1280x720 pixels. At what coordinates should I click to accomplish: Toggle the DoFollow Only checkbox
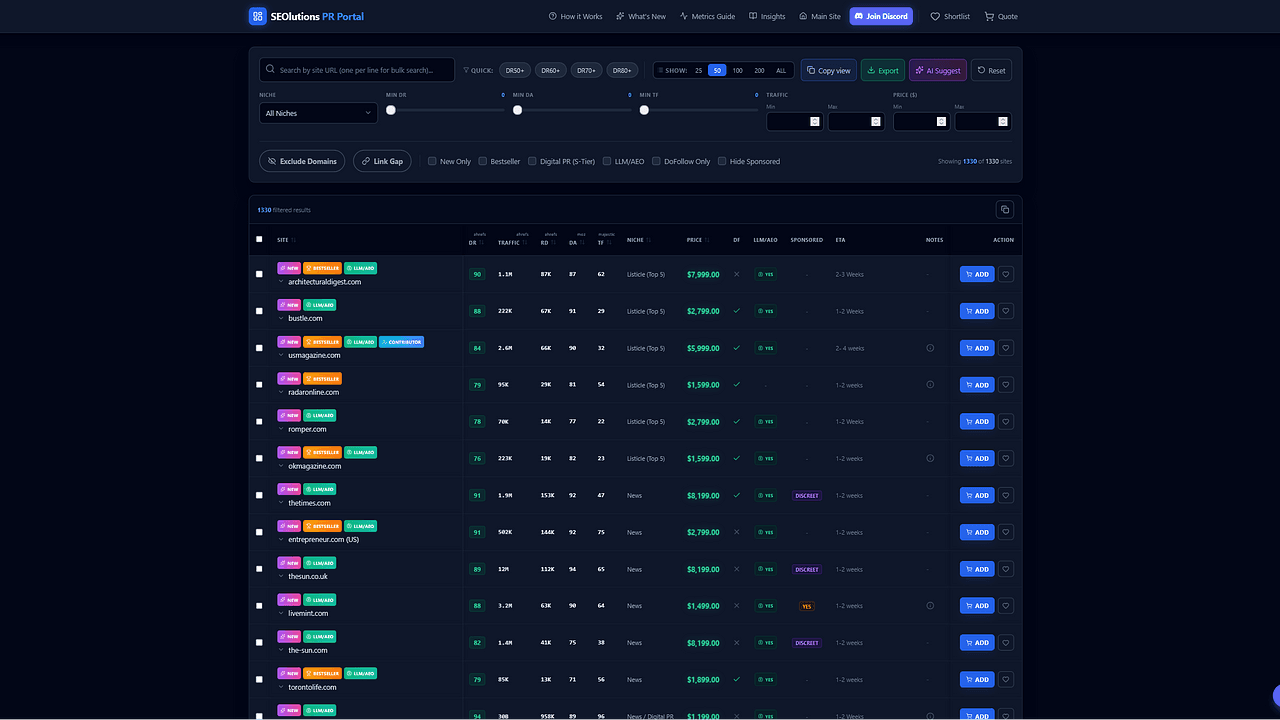[656, 161]
